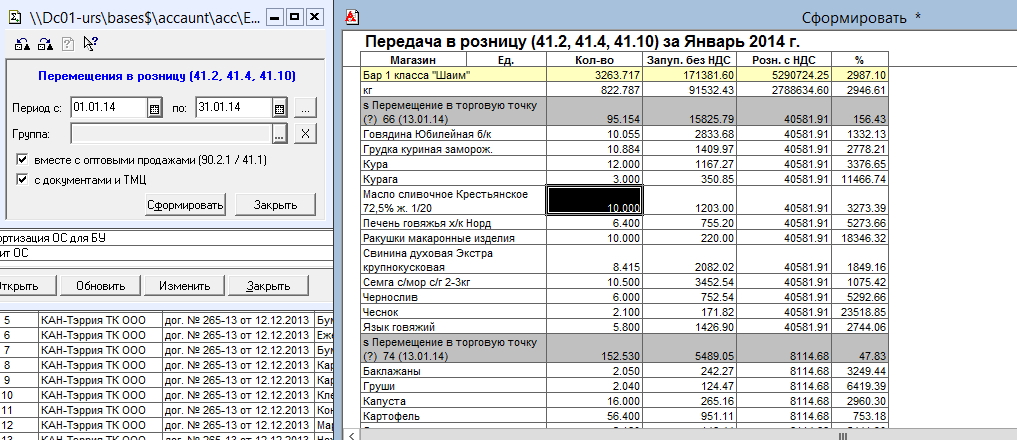Open the Группа selection ellipsis button

click(x=280, y=133)
